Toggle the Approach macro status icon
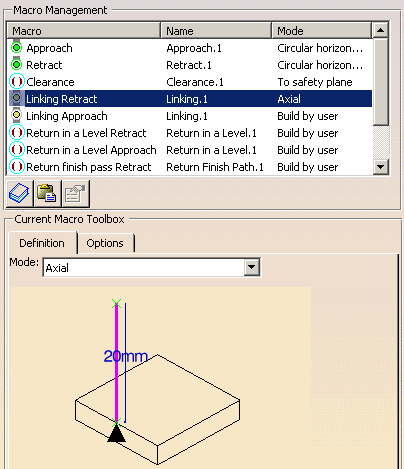The image size is (404, 469). (x=16, y=48)
